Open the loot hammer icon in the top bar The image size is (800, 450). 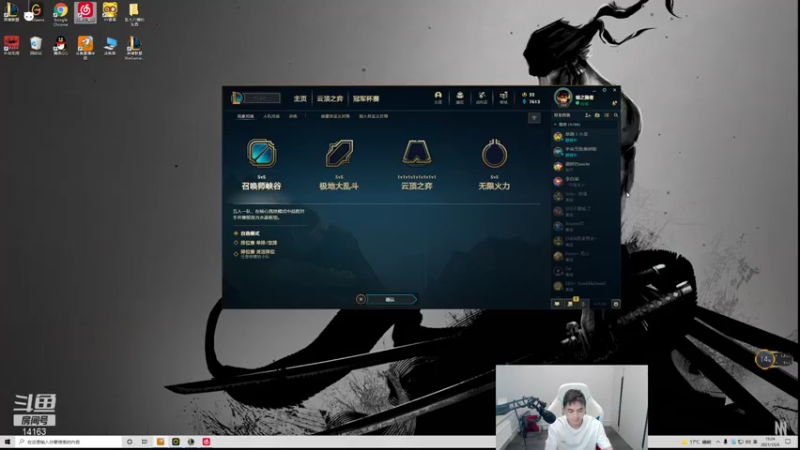pos(482,97)
